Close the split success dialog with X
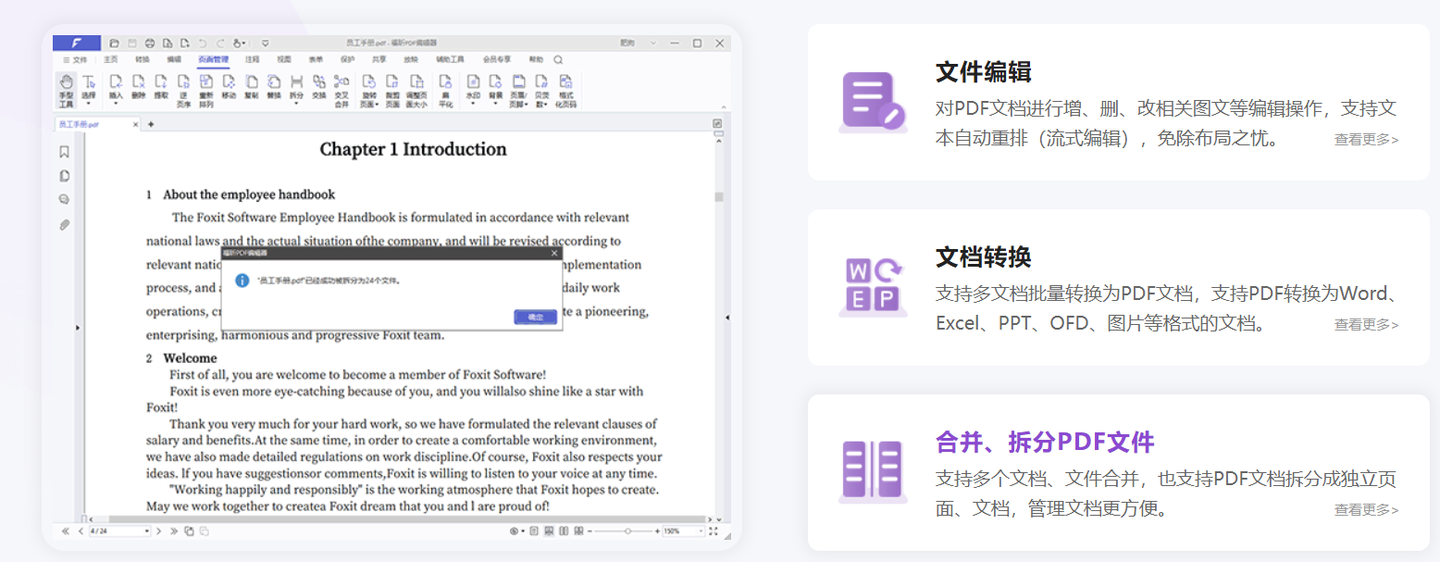Screen dimensions: 1440x562 pyautogui.click(x=555, y=253)
